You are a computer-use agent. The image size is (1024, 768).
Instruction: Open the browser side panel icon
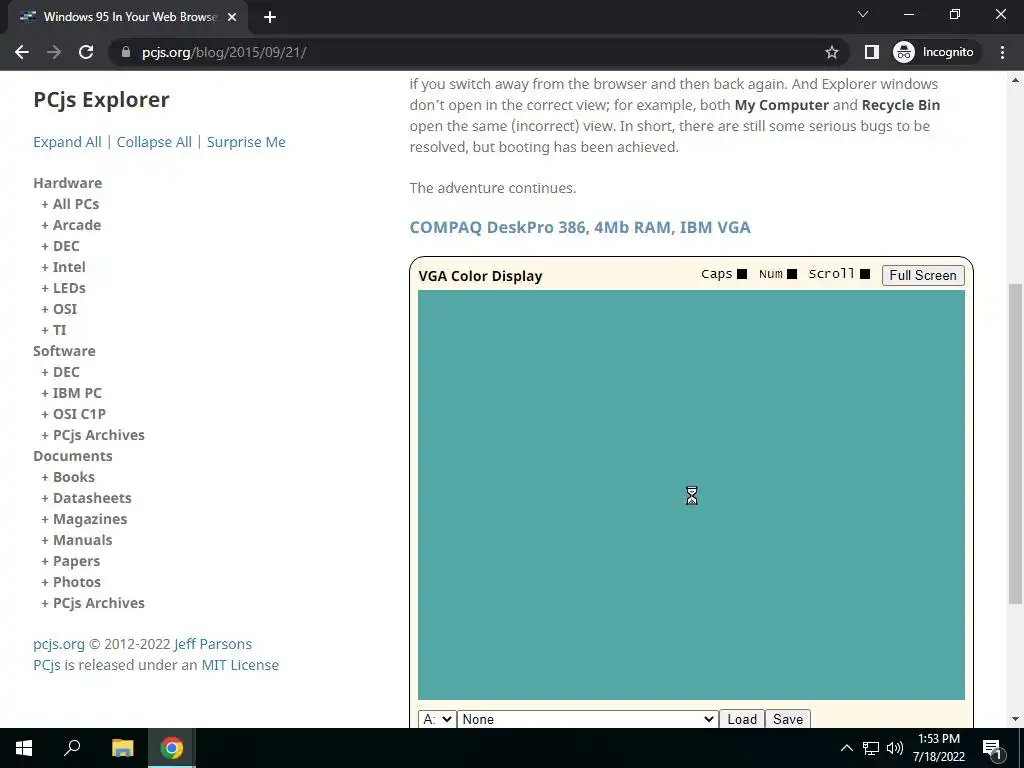871,52
